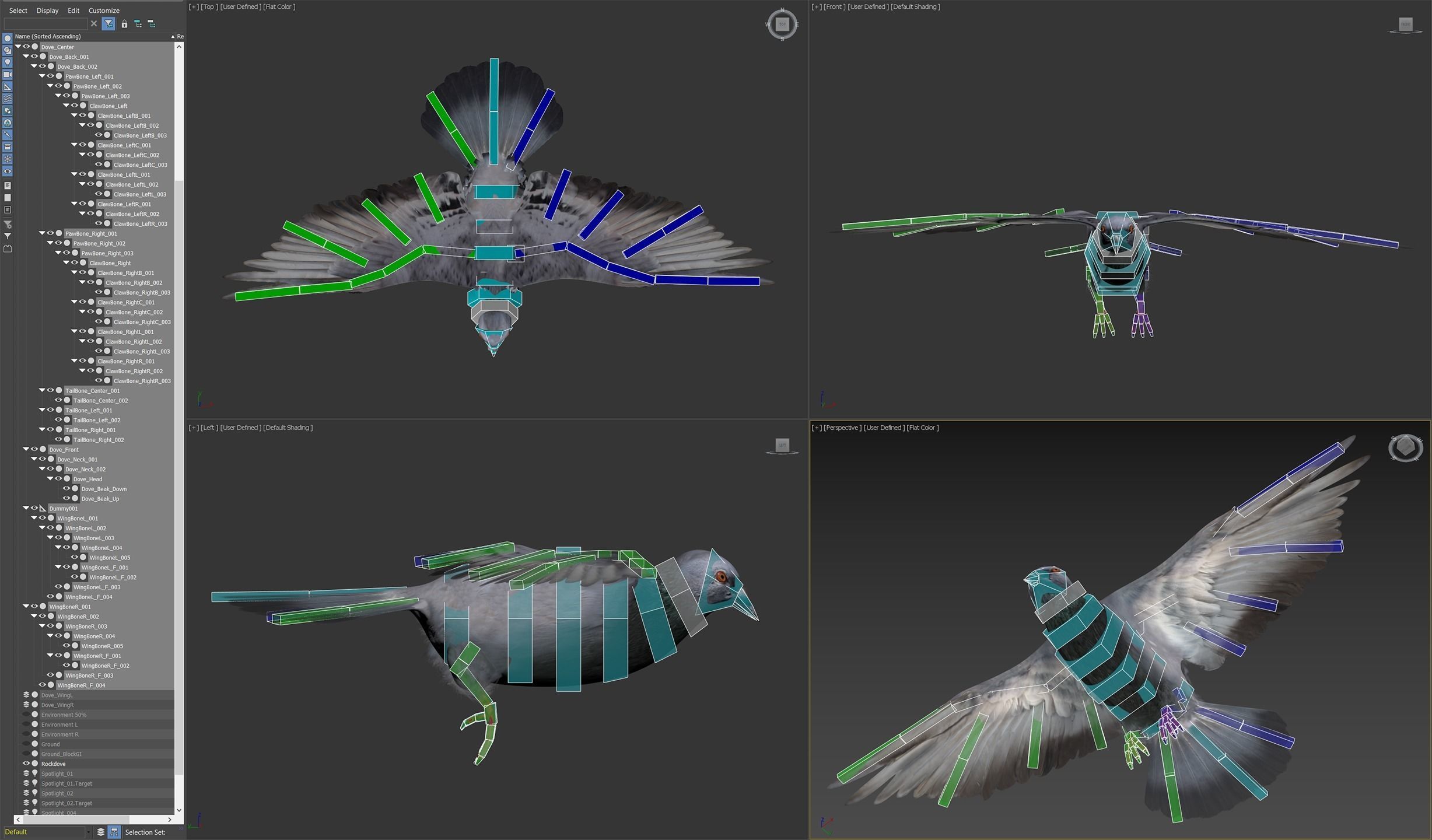Click the [Flat Color] label in Top viewport
Viewport: 1432px width, 840px height.
[279, 7]
